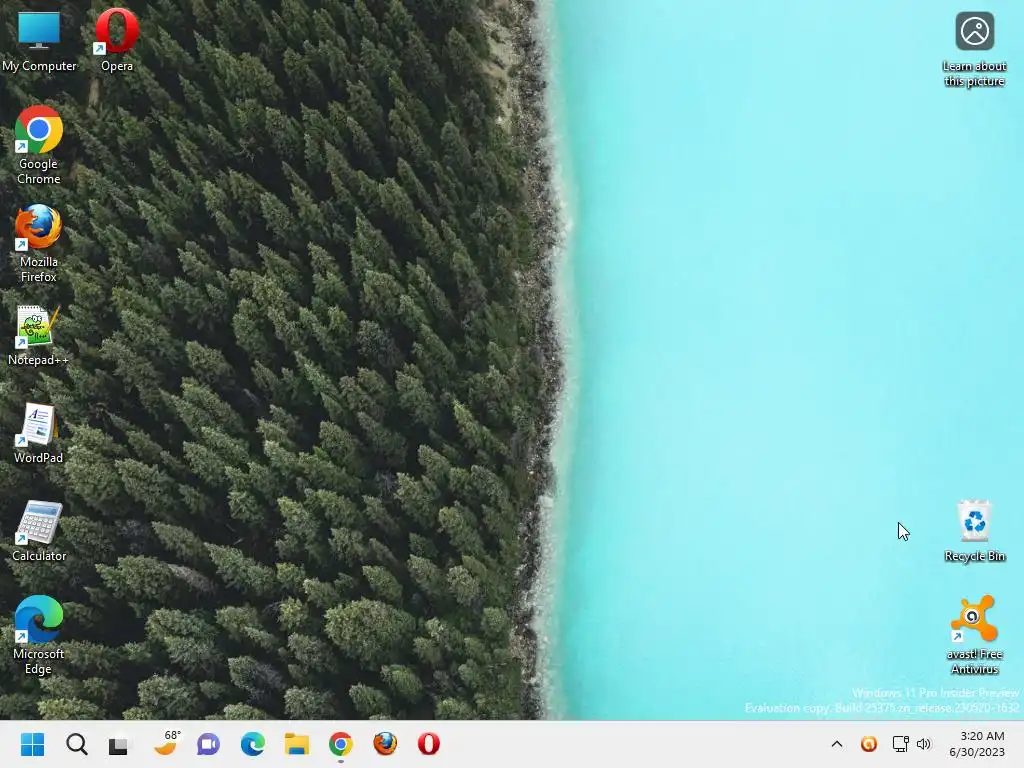The height and width of the screenshot is (768, 1024).
Task: Open taskbar Search
Action: tap(76, 744)
